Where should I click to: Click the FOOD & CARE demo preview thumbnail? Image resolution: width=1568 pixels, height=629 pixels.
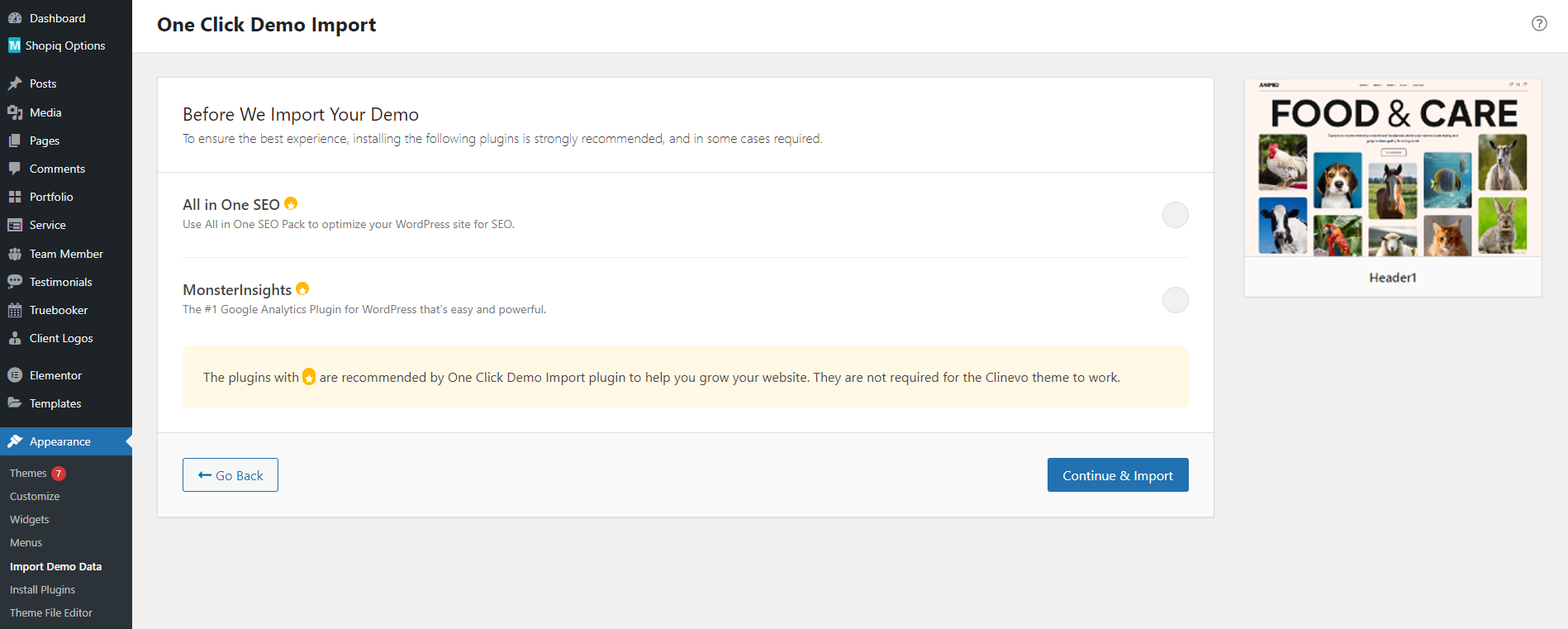pyautogui.click(x=1393, y=168)
